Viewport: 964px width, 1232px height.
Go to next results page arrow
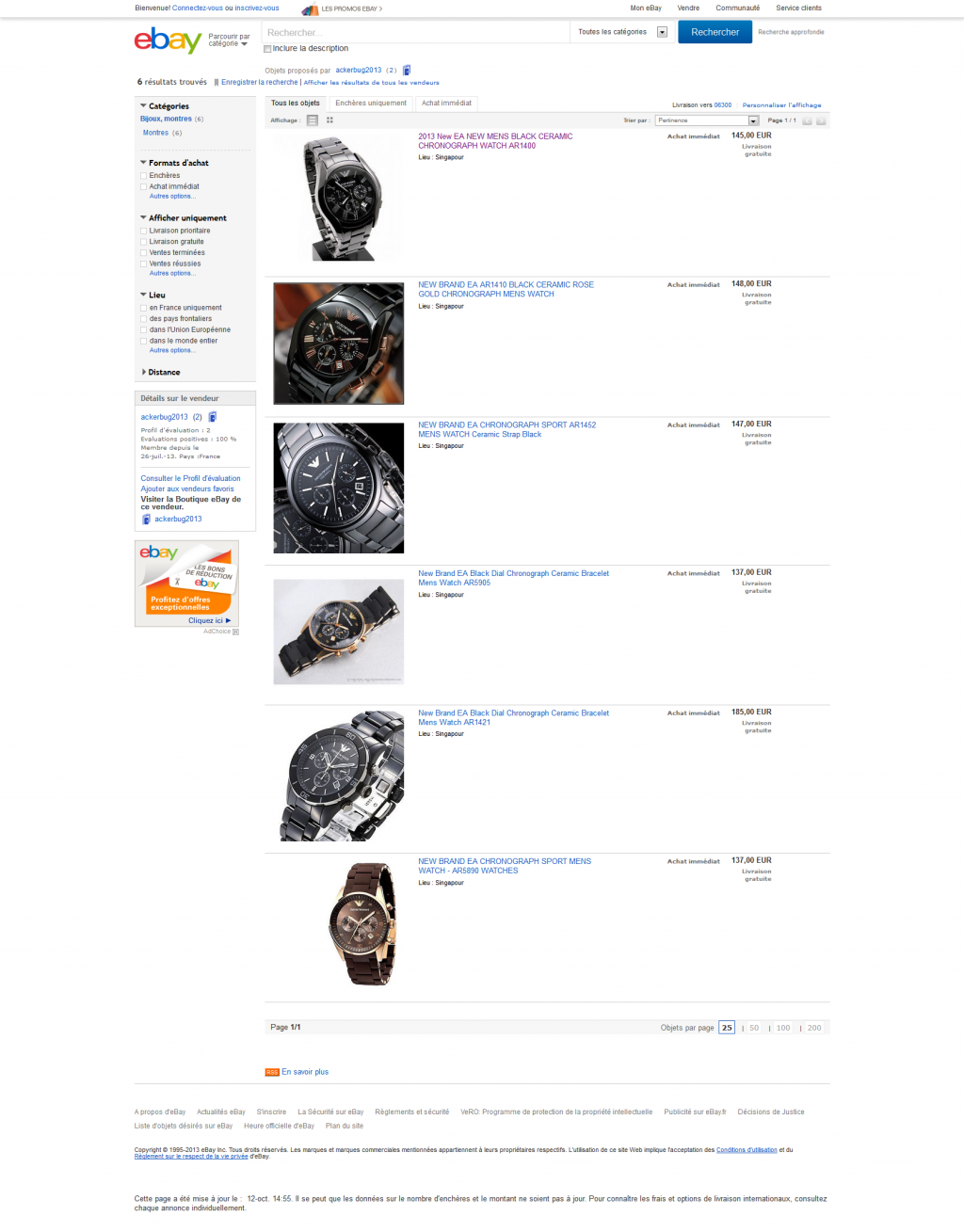pyautogui.click(x=821, y=120)
